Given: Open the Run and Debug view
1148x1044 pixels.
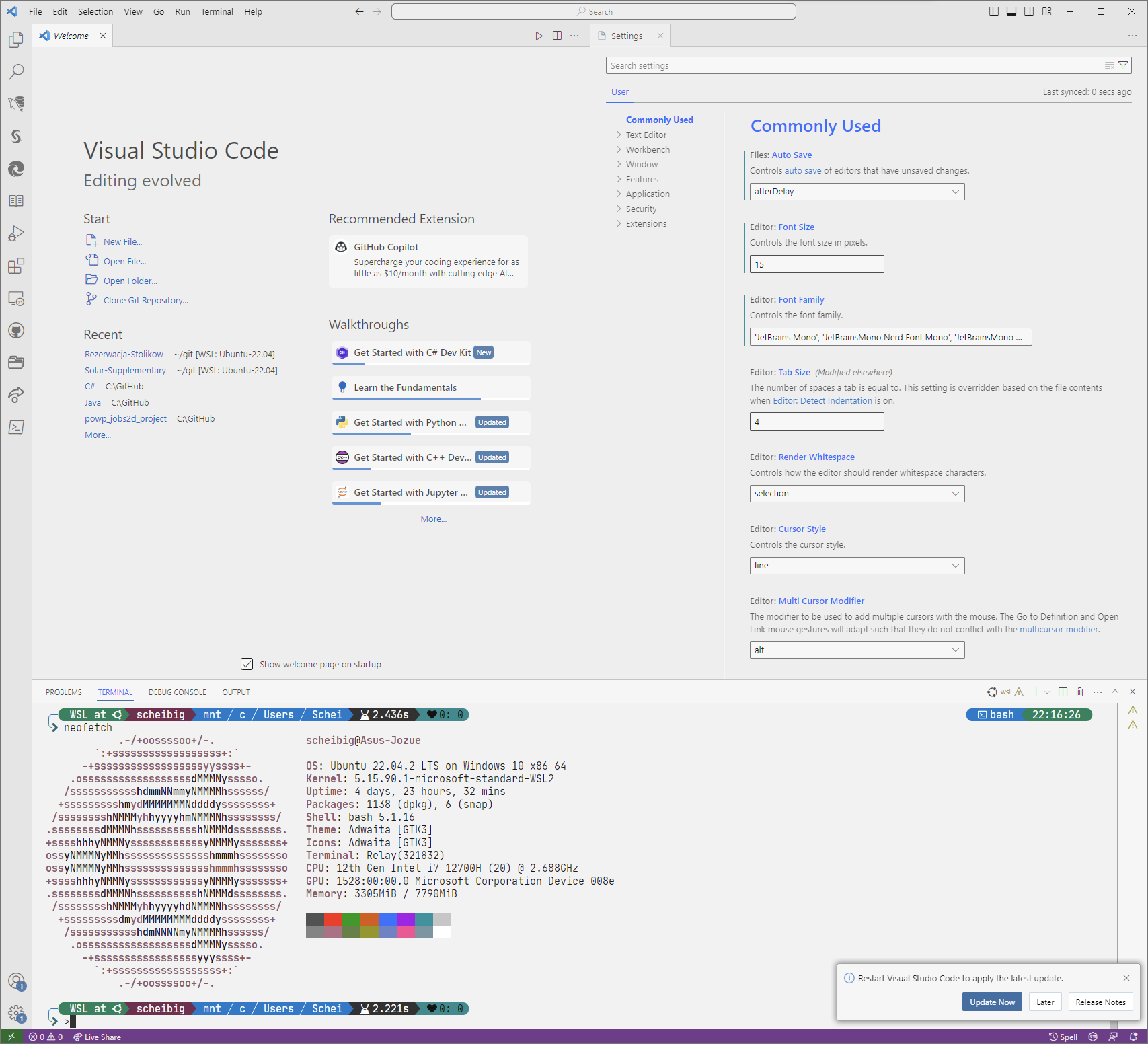Looking at the screenshot, I should click(x=16, y=233).
